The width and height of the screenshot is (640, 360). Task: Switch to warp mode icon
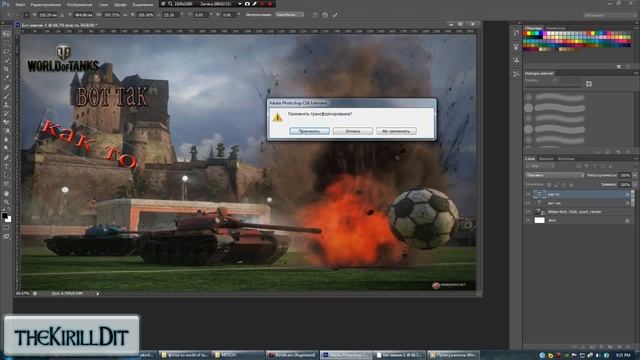pyautogui.click(x=315, y=15)
